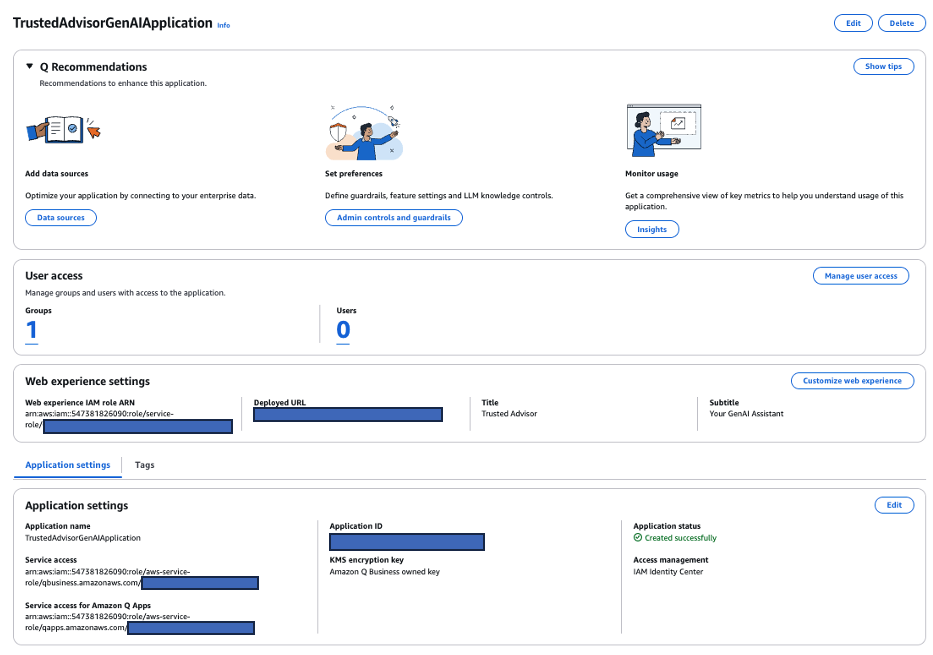Select the TrustedAdvisorGenAIApplication page heading
933x655 pixels.
pos(112,23)
